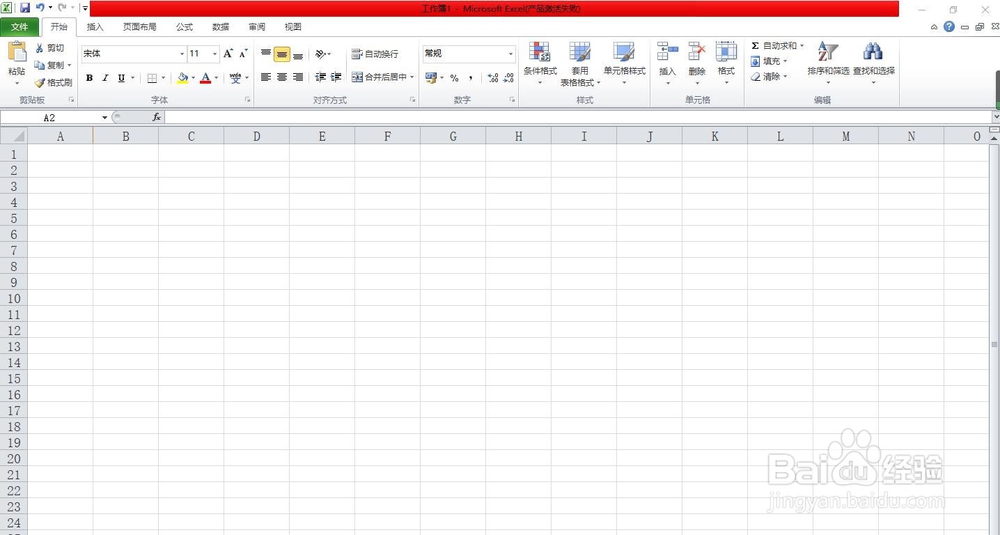Open the Merge and Center dropdown arrow
The height and width of the screenshot is (535, 1000).
pos(412,77)
